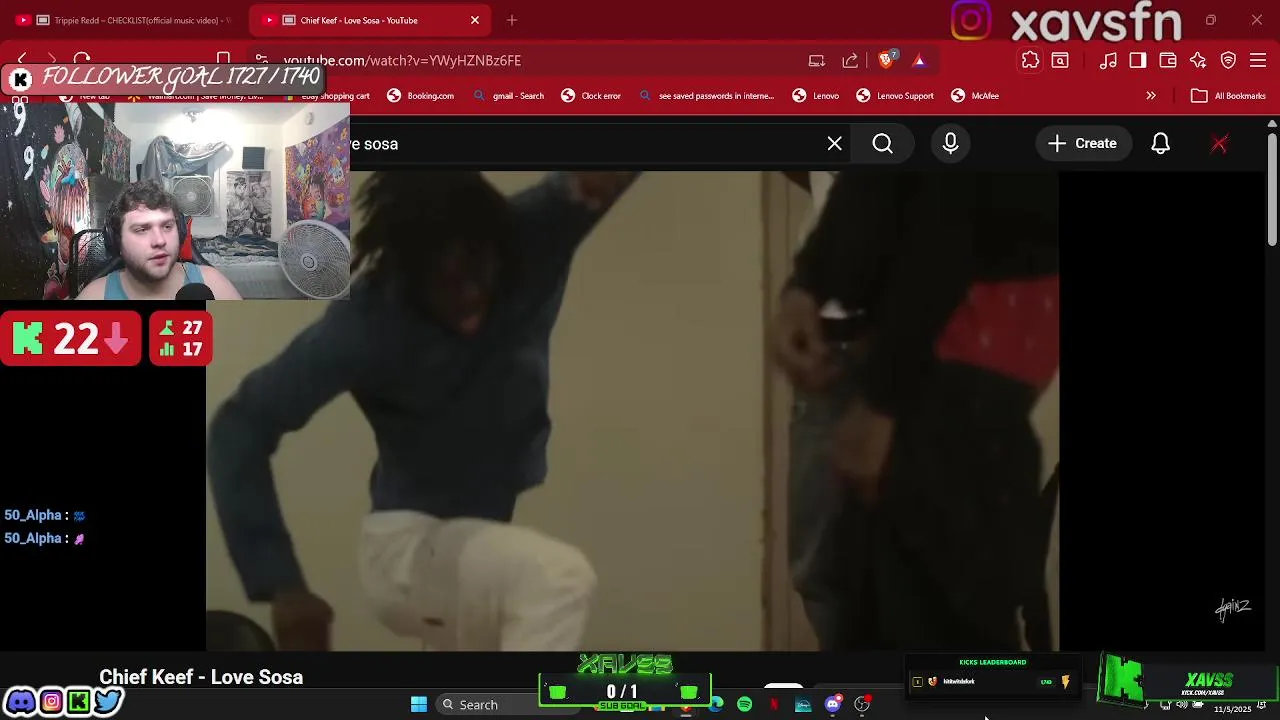The image size is (1280, 720).
Task: Click the install app icon in address bar
Action: point(817,61)
